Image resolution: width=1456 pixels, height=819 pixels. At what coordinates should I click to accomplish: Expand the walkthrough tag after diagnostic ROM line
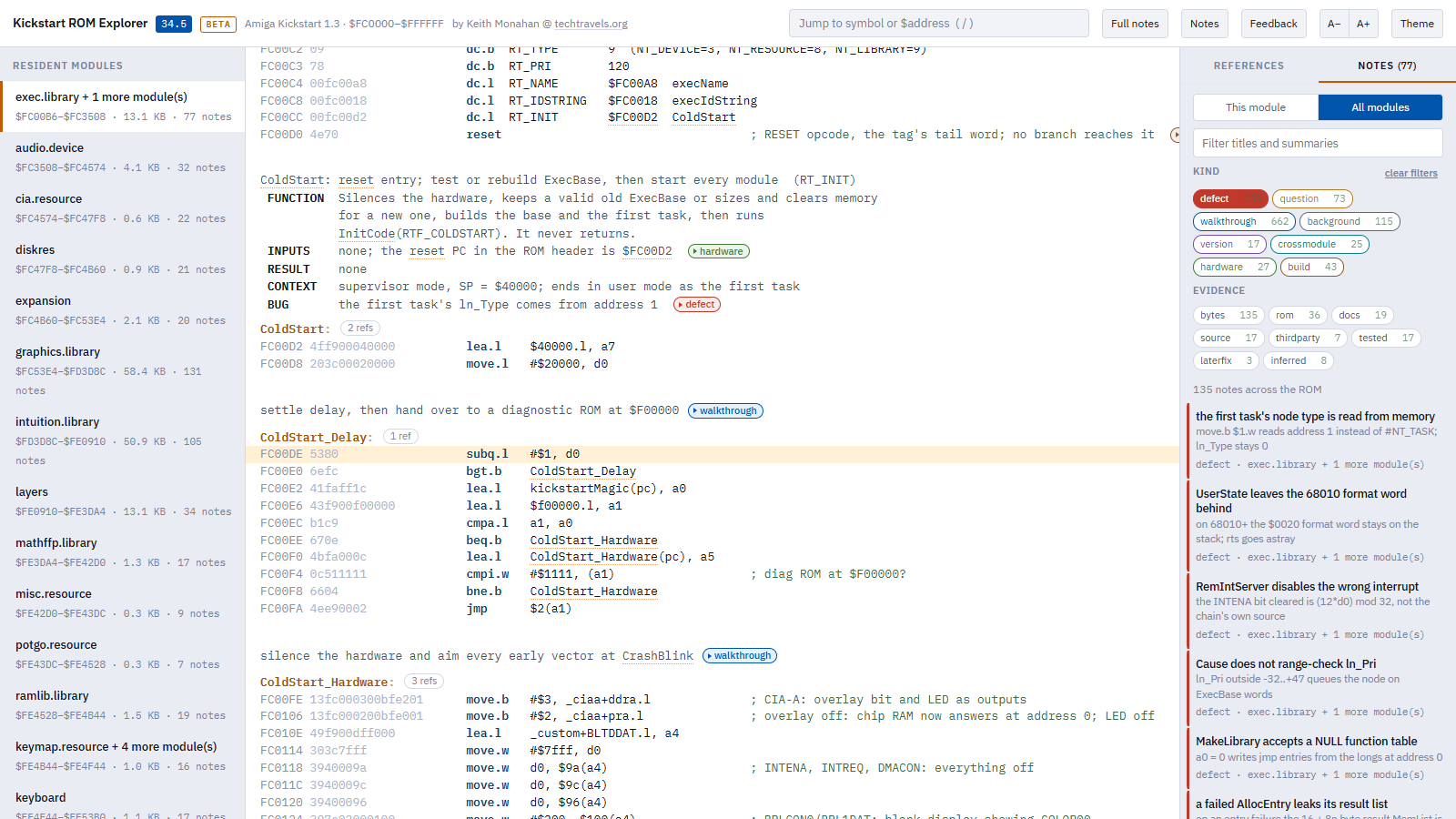[725, 410]
